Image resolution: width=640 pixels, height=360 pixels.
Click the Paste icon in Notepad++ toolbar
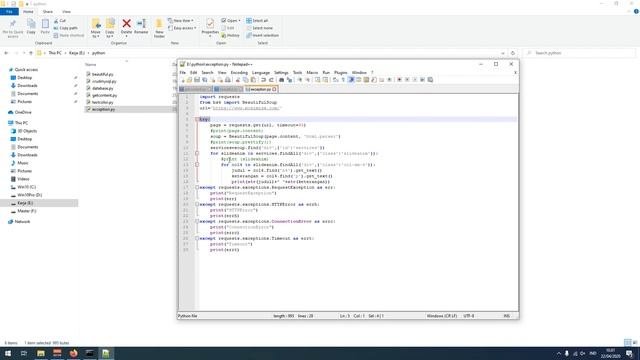pos(253,80)
